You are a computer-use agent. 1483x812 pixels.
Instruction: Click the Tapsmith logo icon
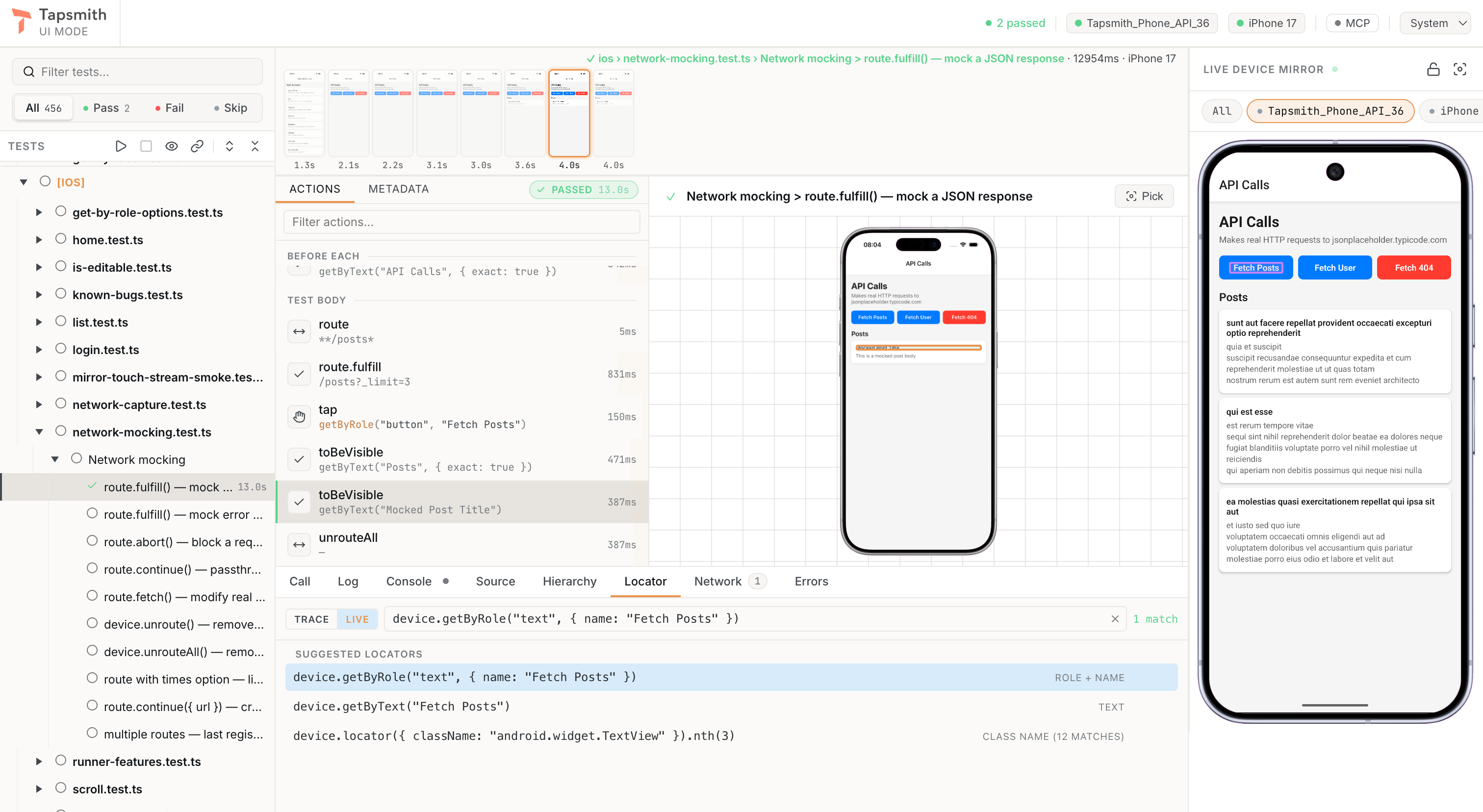21,21
